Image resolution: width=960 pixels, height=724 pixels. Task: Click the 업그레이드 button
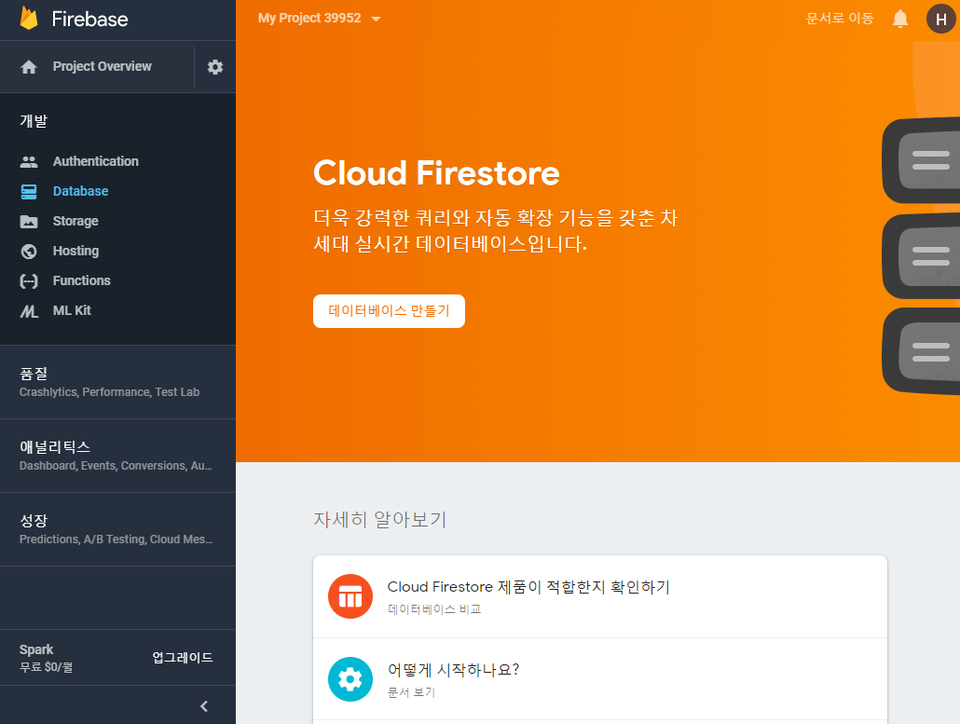pos(182,657)
